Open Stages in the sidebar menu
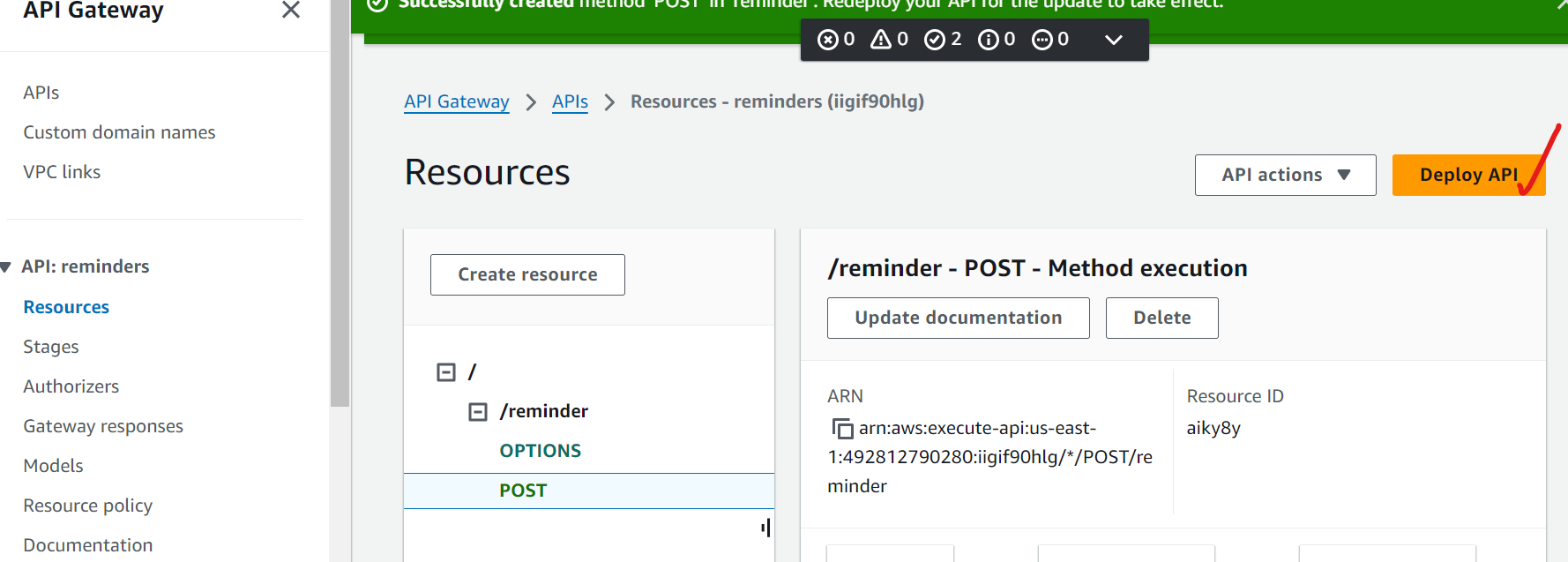 [x=51, y=347]
